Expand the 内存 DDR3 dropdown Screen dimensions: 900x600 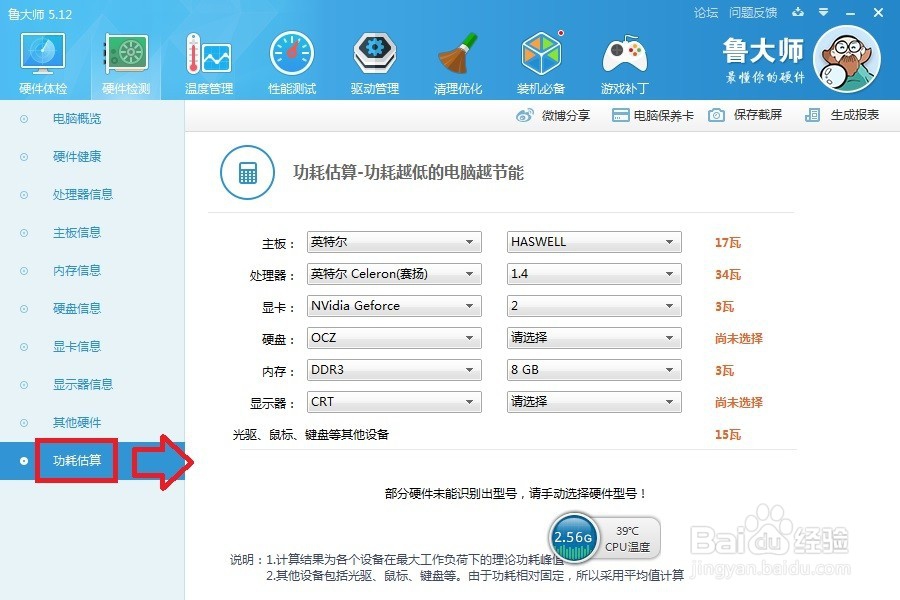pyautogui.click(x=394, y=370)
